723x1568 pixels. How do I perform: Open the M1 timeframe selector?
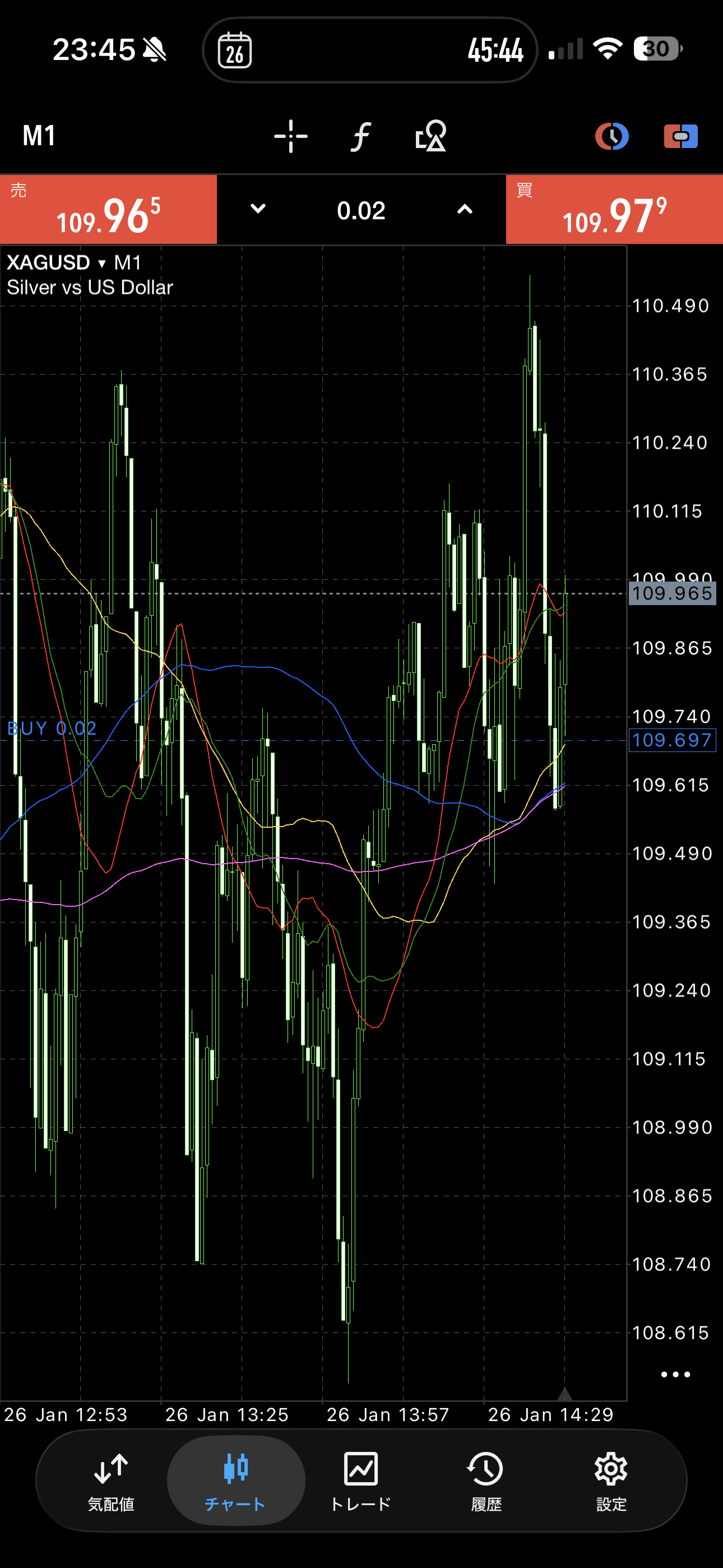(40, 136)
